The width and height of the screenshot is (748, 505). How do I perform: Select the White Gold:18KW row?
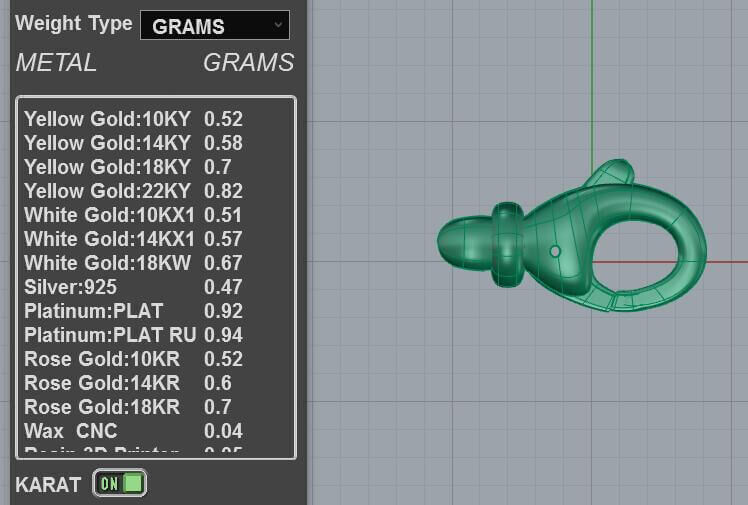134,263
